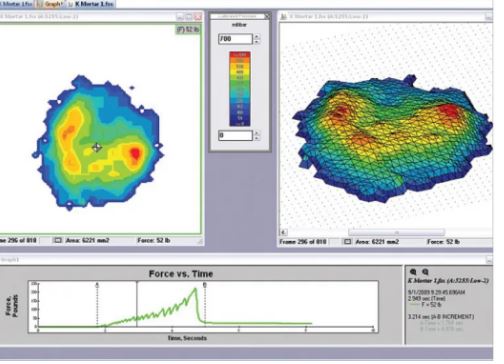Screen dimensions: 504x364
Task: Click 'Area: 6221 mm2' in the 2D window status bar
Action: click(87, 240)
